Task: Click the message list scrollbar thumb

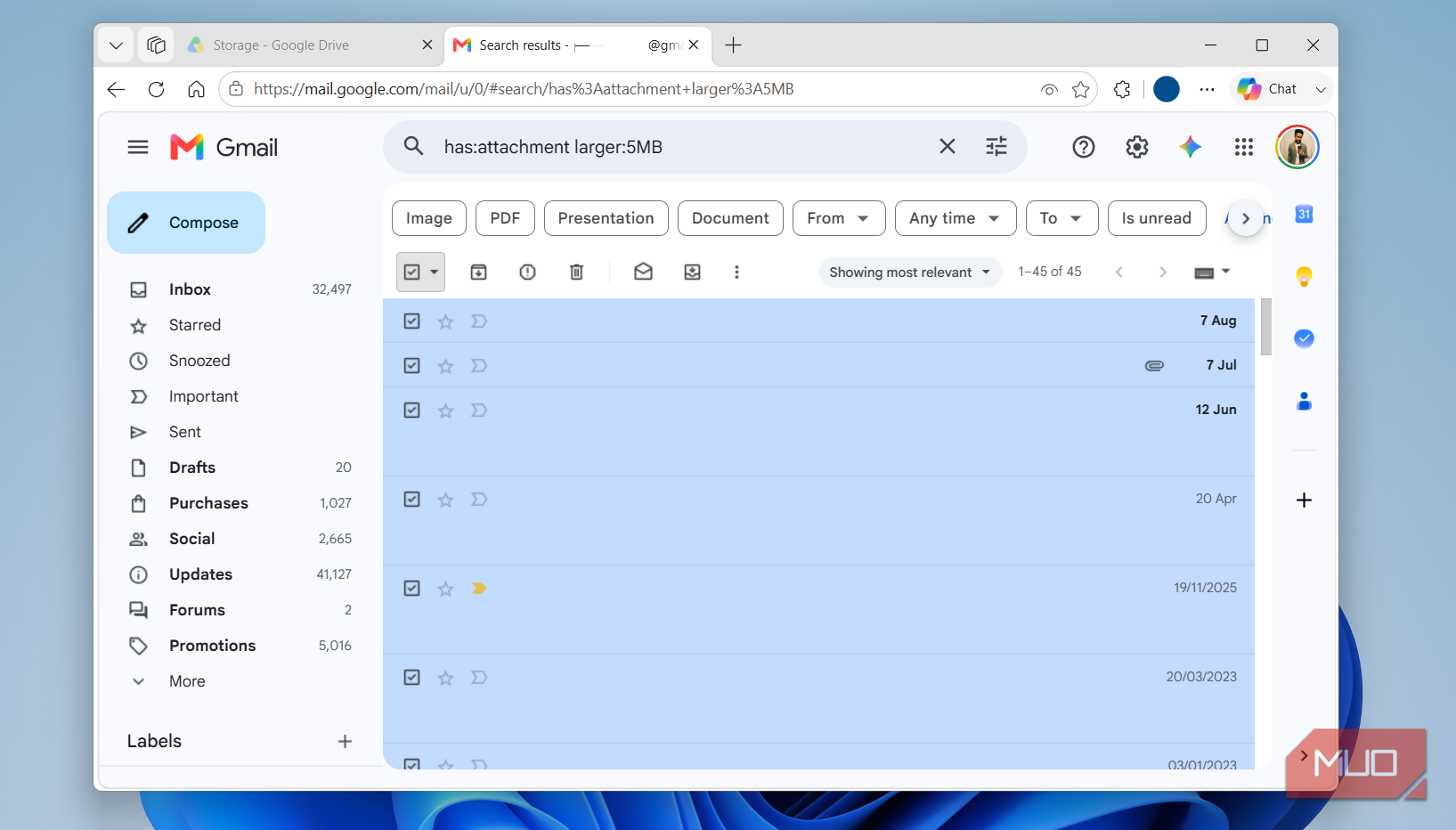Action: [1266, 327]
